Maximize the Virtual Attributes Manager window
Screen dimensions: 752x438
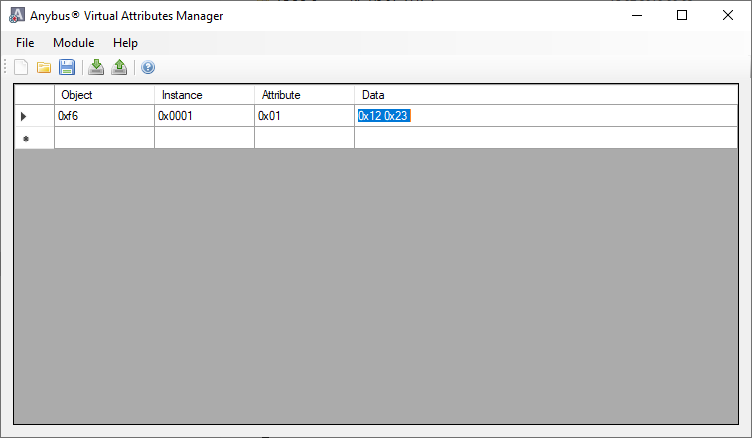click(x=682, y=15)
